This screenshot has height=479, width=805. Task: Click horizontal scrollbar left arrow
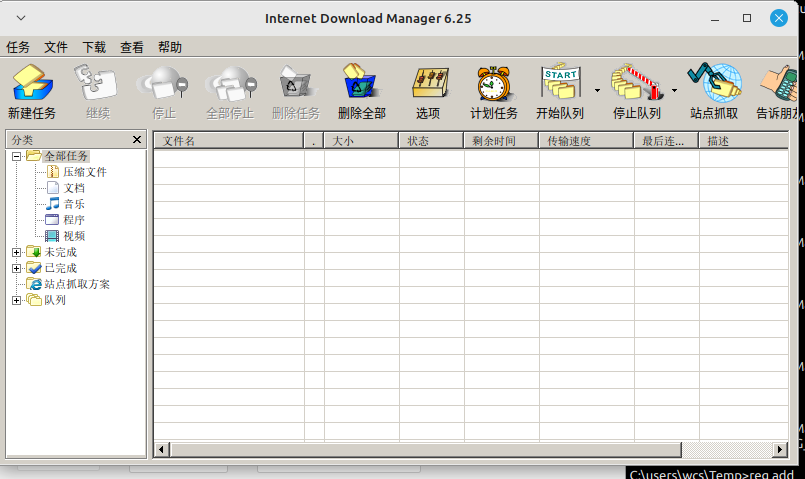(161, 450)
